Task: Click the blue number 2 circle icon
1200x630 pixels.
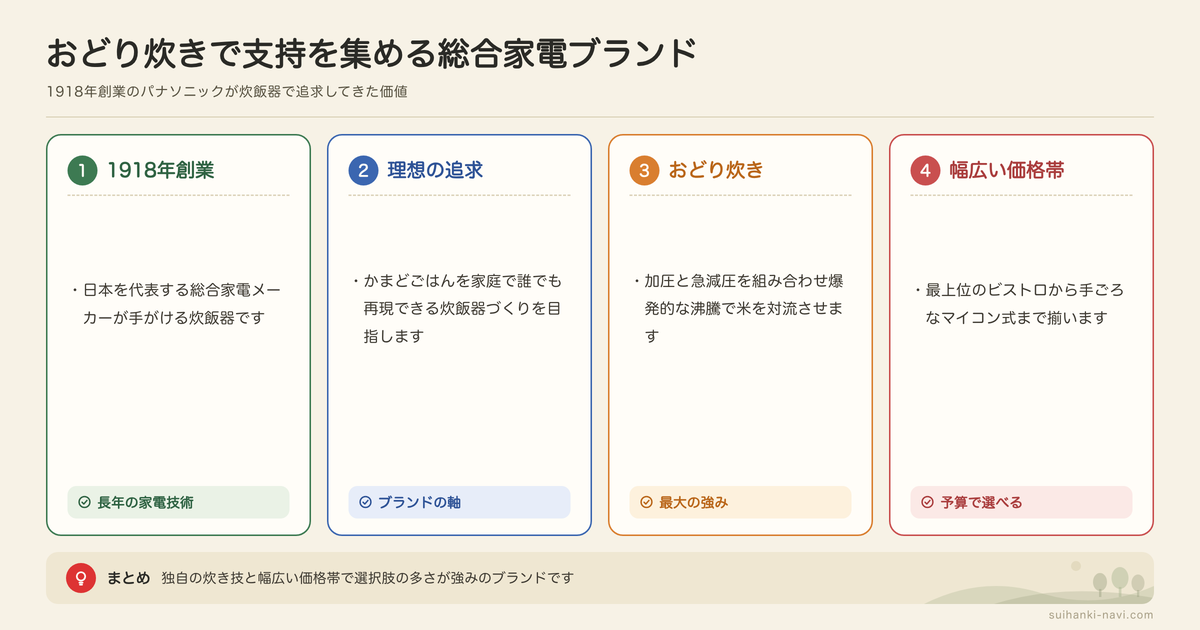Action: 363,170
